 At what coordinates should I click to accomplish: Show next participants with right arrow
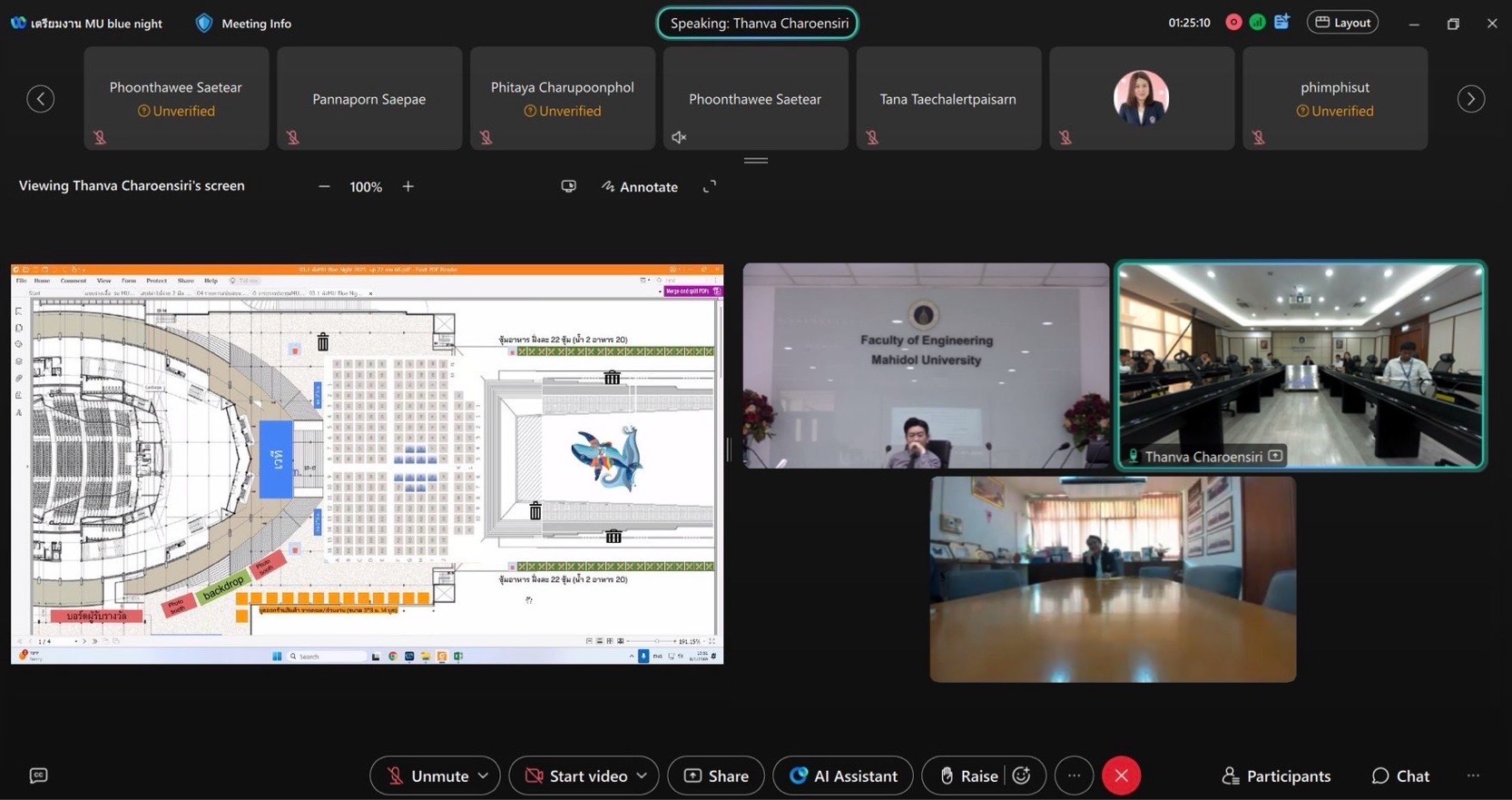[1470, 99]
